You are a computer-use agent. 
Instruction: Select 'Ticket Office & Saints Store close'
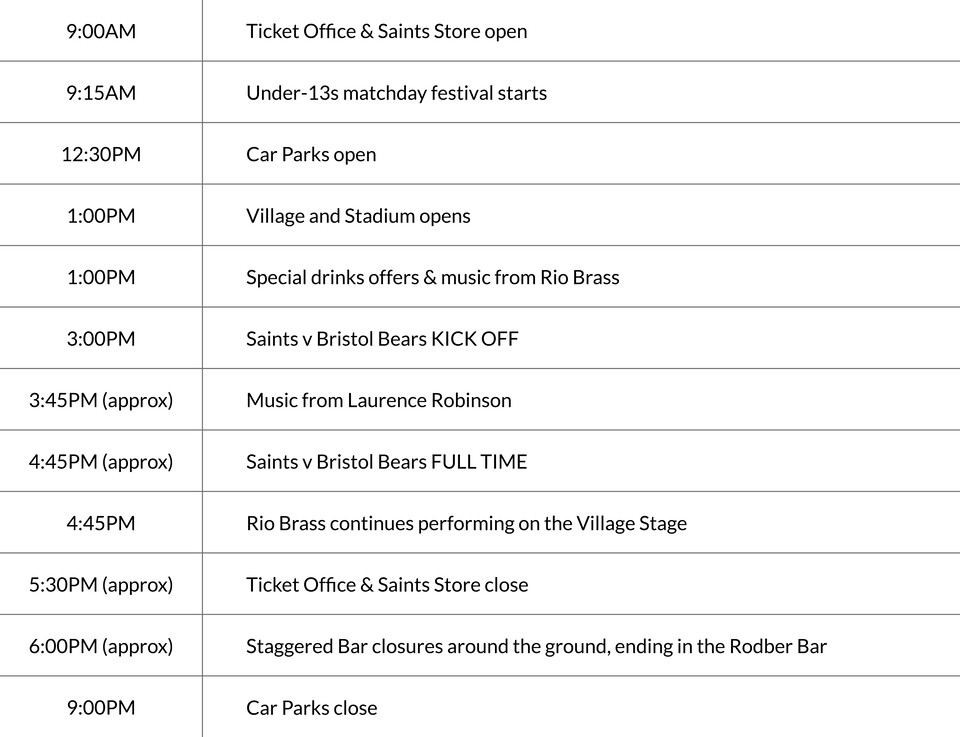coord(387,585)
